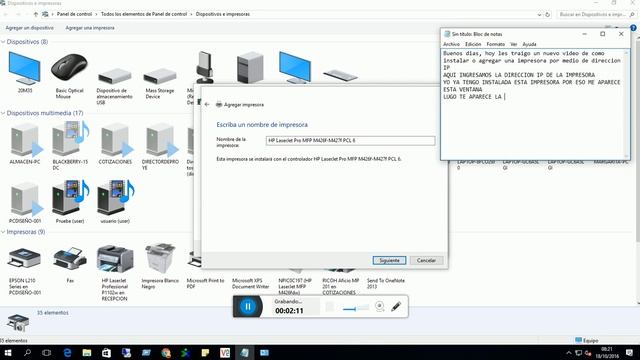Click Cancelar in Agregar impresora
The image size is (640, 360).
(x=427, y=260)
